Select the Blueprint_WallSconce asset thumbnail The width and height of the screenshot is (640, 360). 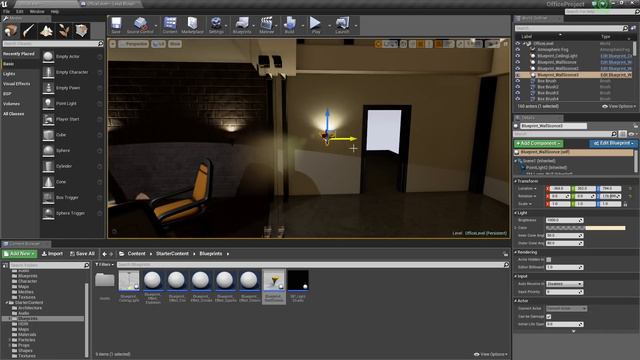tap(274, 287)
